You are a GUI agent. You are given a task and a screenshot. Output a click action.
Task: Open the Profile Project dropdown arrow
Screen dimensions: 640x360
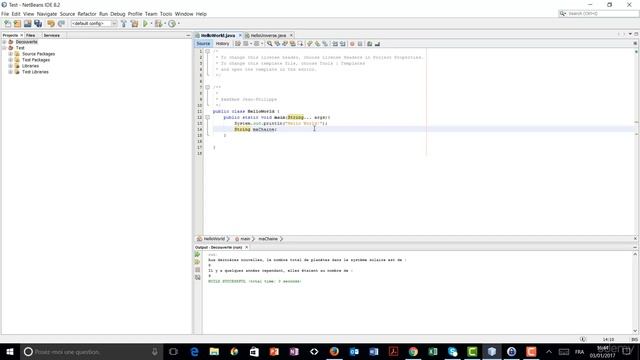[x=178, y=24]
